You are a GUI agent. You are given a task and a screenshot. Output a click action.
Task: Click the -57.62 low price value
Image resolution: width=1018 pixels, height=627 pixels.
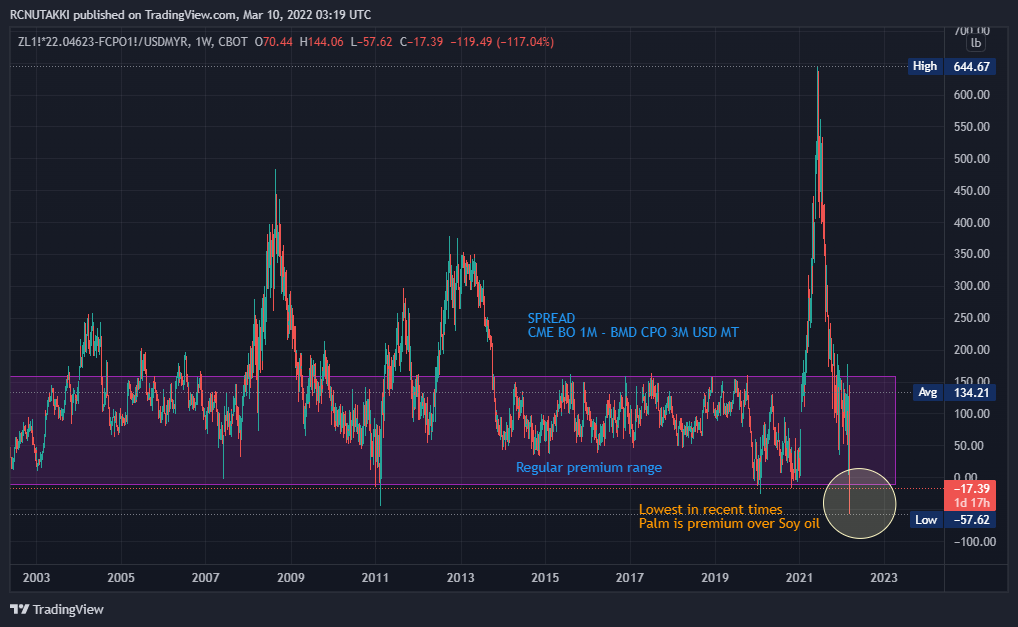(x=971, y=520)
